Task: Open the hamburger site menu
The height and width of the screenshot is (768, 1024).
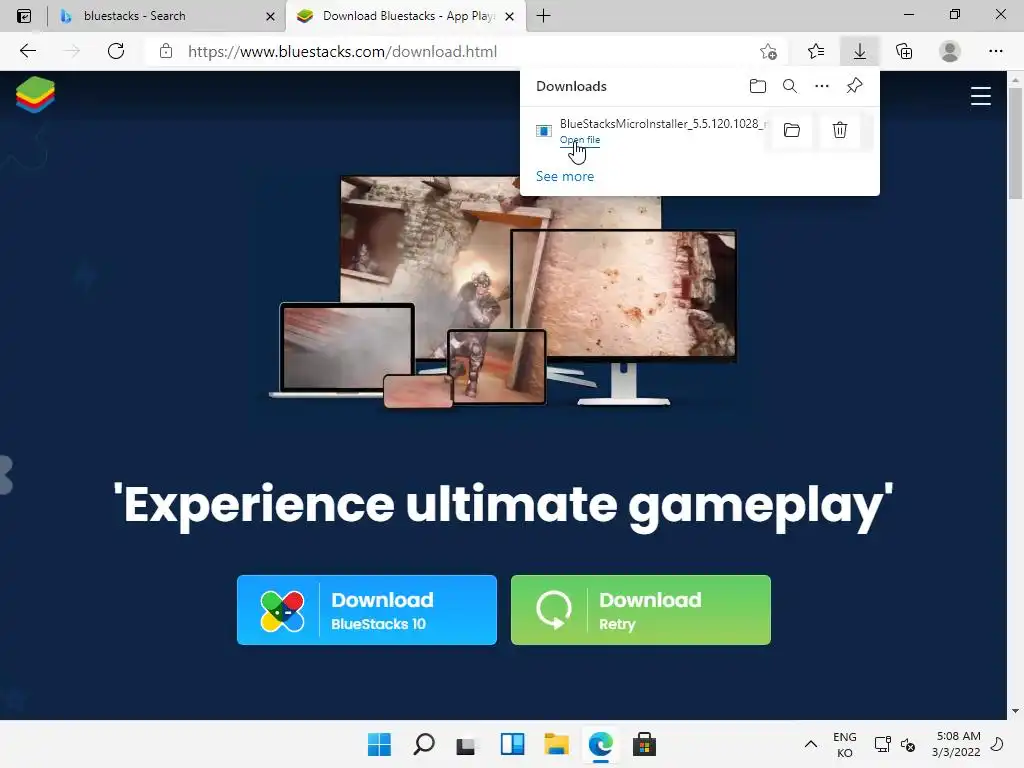Action: click(x=980, y=96)
